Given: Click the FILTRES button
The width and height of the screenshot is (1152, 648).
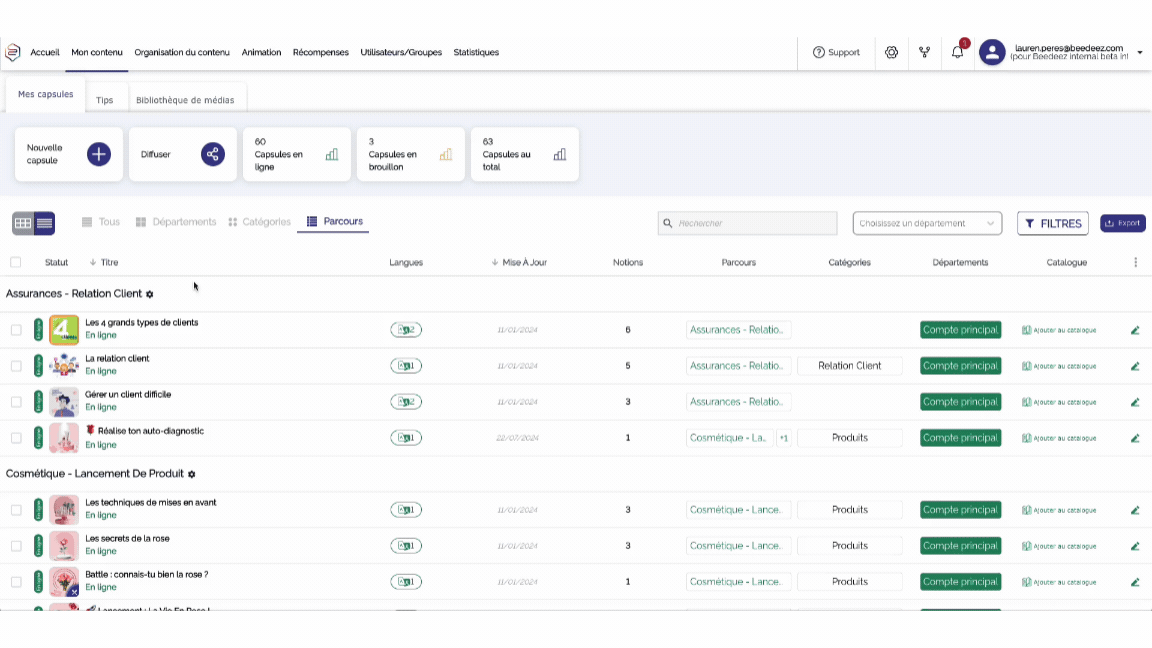Looking at the screenshot, I should [1052, 223].
